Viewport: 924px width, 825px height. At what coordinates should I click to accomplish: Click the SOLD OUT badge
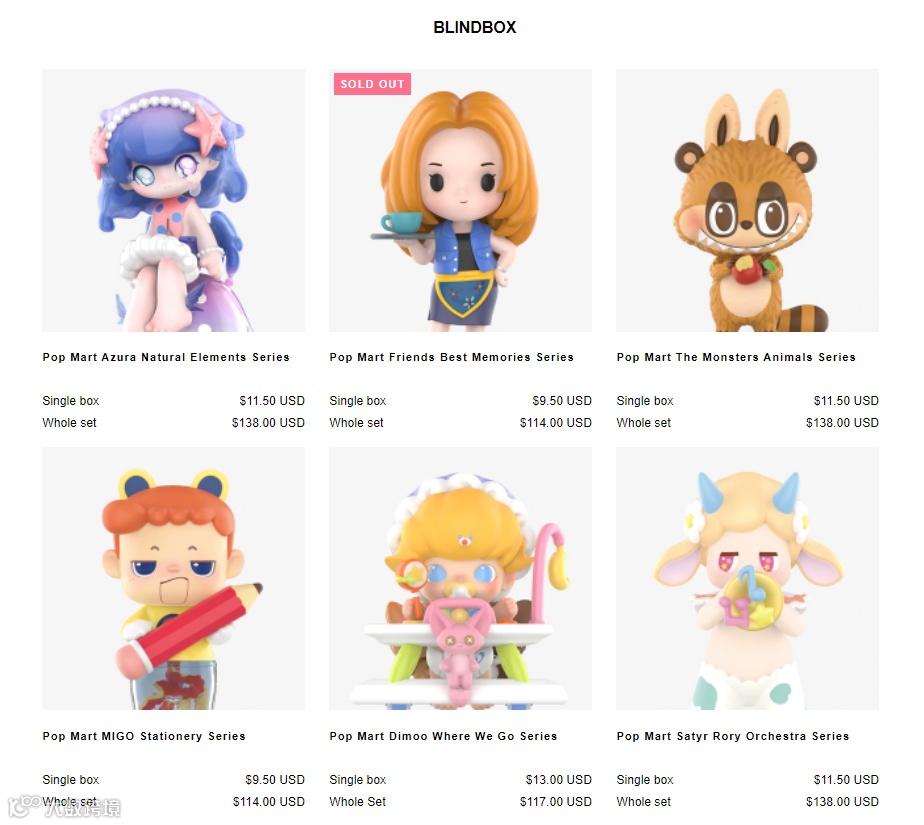click(x=372, y=84)
